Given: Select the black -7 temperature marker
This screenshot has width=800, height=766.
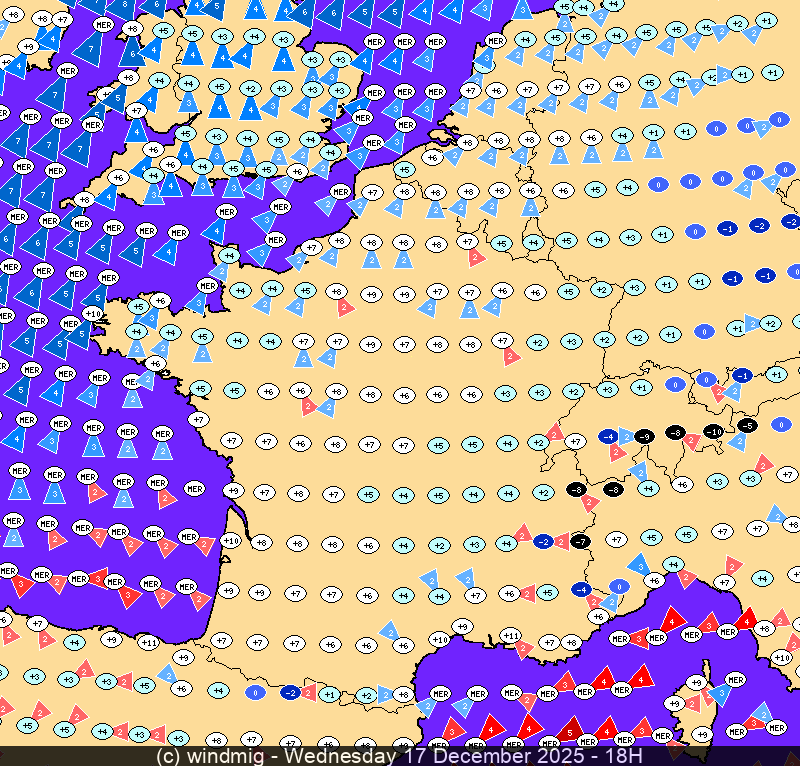Looking at the screenshot, I should tap(580, 541).
